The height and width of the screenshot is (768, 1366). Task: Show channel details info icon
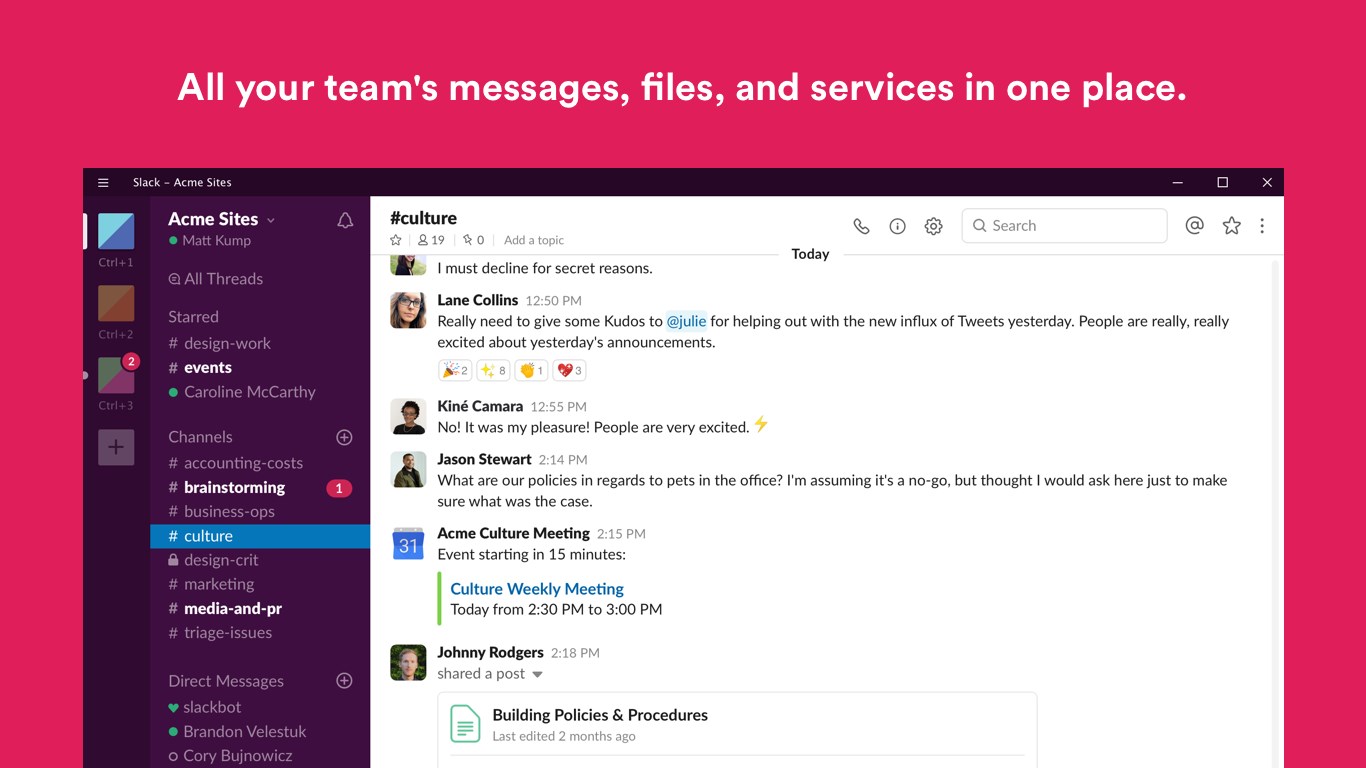click(x=898, y=226)
